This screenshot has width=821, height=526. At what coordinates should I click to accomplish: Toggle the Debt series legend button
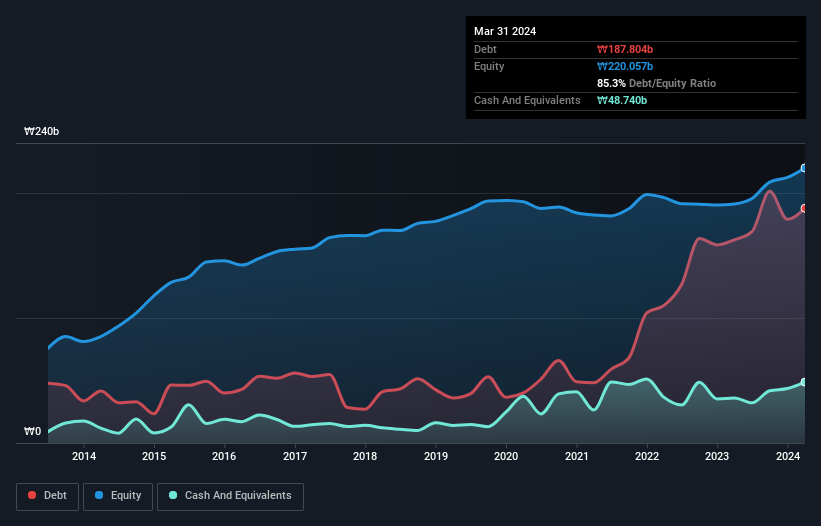click(x=48, y=496)
